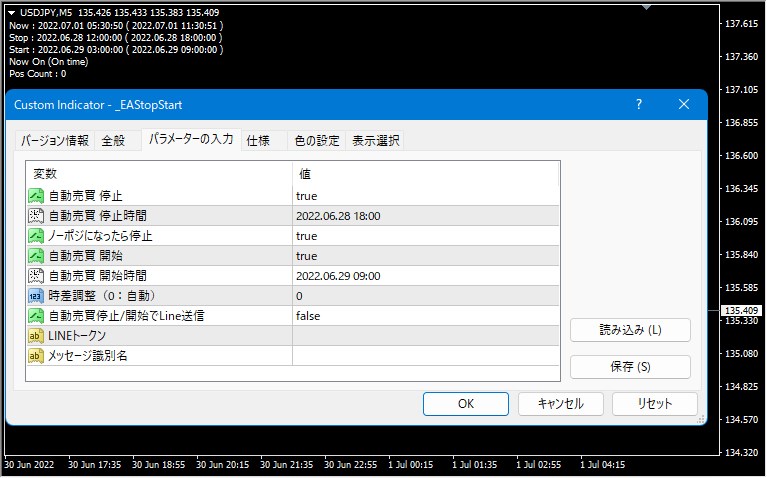This screenshot has width=767, height=478.
Task: Click the chart shift marker at the top edge
Action: (x=647, y=7)
